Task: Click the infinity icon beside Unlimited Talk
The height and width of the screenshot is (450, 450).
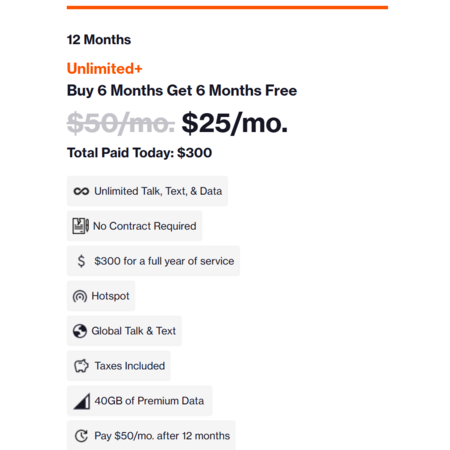Action: [81, 191]
